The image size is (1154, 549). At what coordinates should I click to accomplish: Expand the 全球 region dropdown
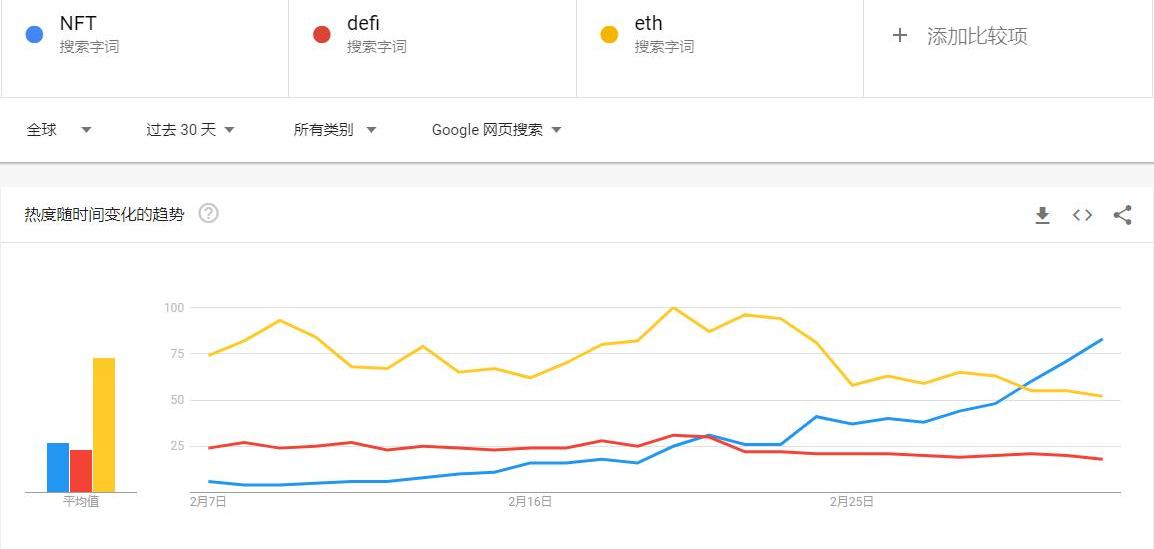tap(58, 130)
